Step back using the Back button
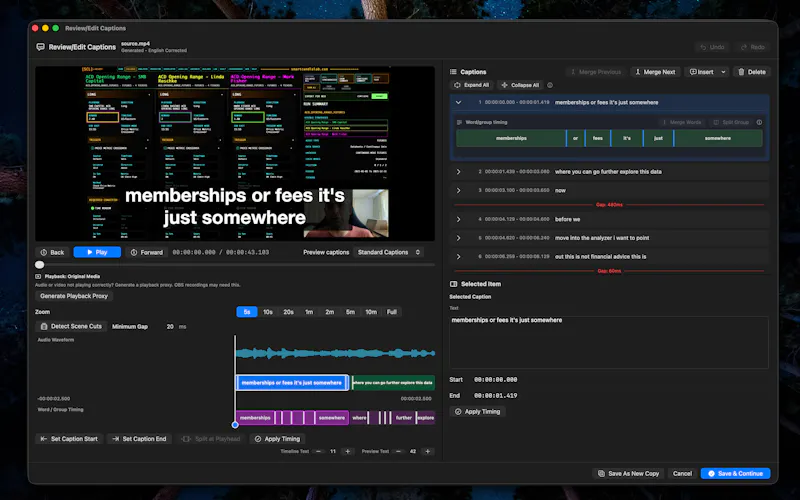The width and height of the screenshot is (800, 500). [52, 252]
